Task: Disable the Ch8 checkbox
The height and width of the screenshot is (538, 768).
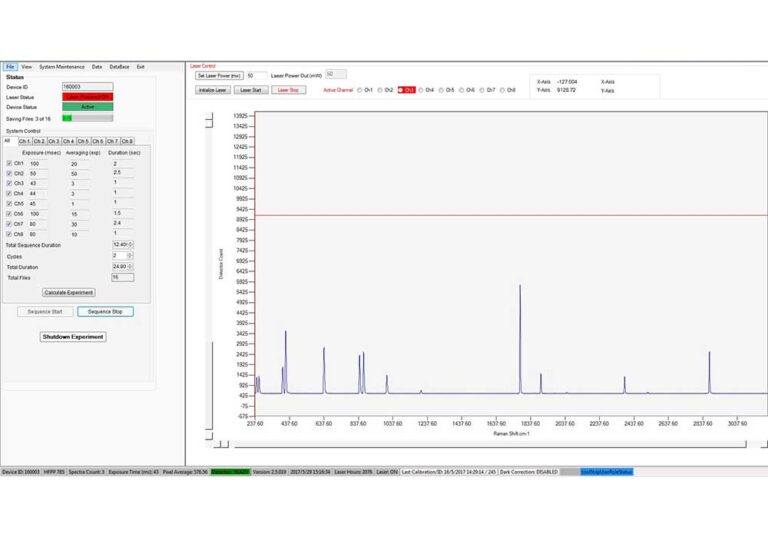Action: click(x=9, y=234)
